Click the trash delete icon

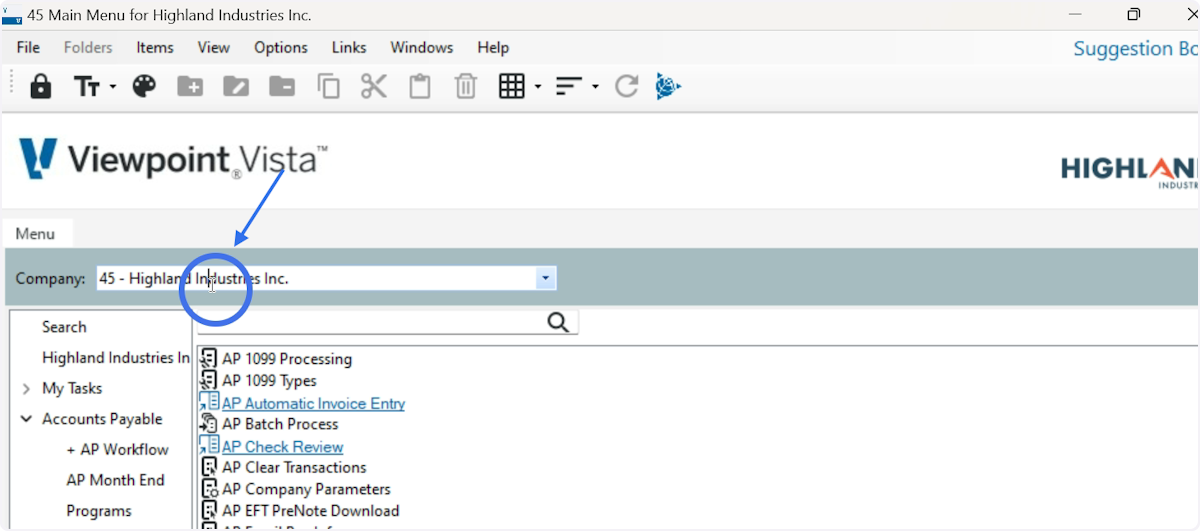point(466,87)
